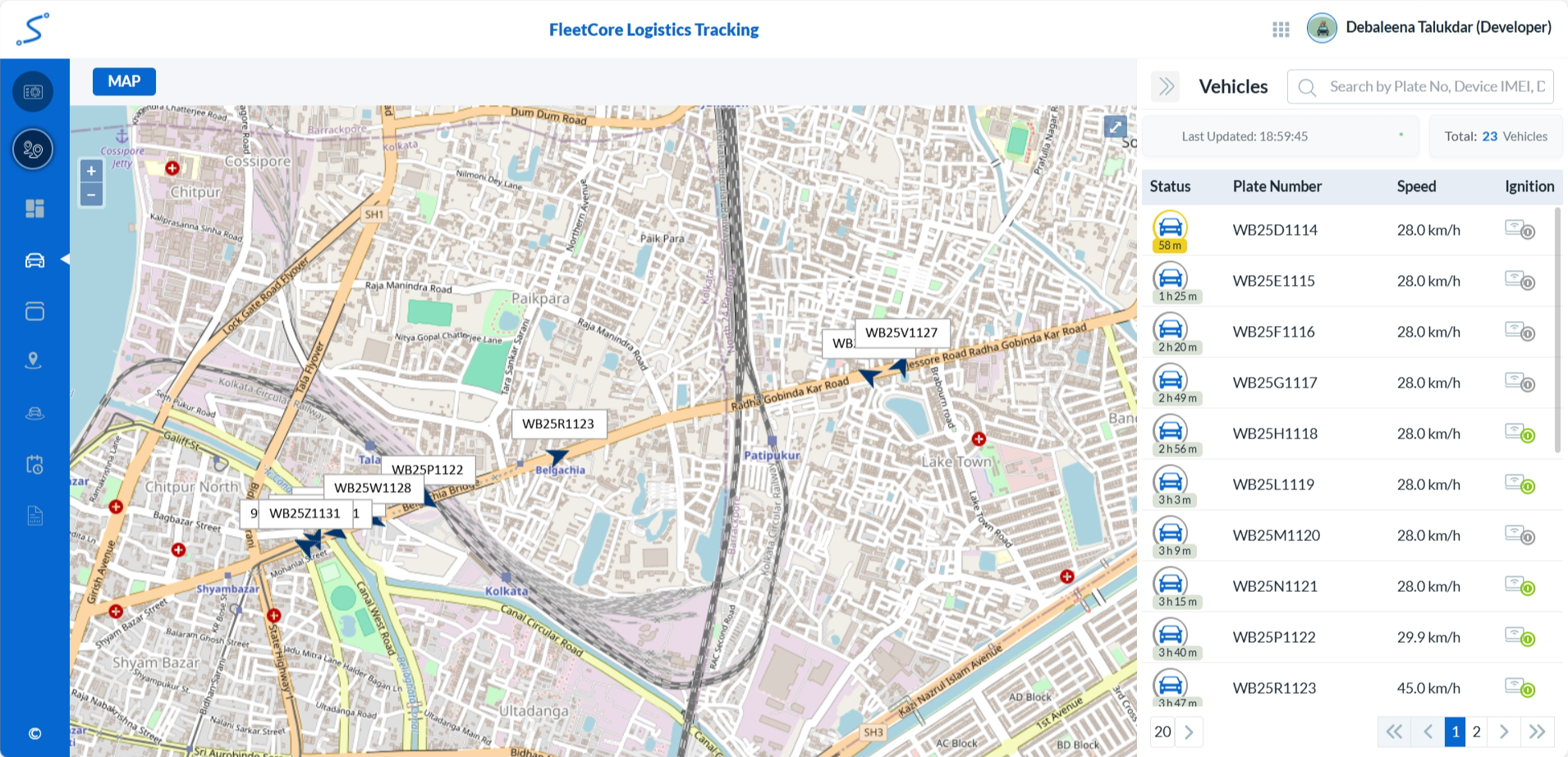Select the Geofence location pin in sidebar
The width and height of the screenshot is (1568, 757).
33,360
